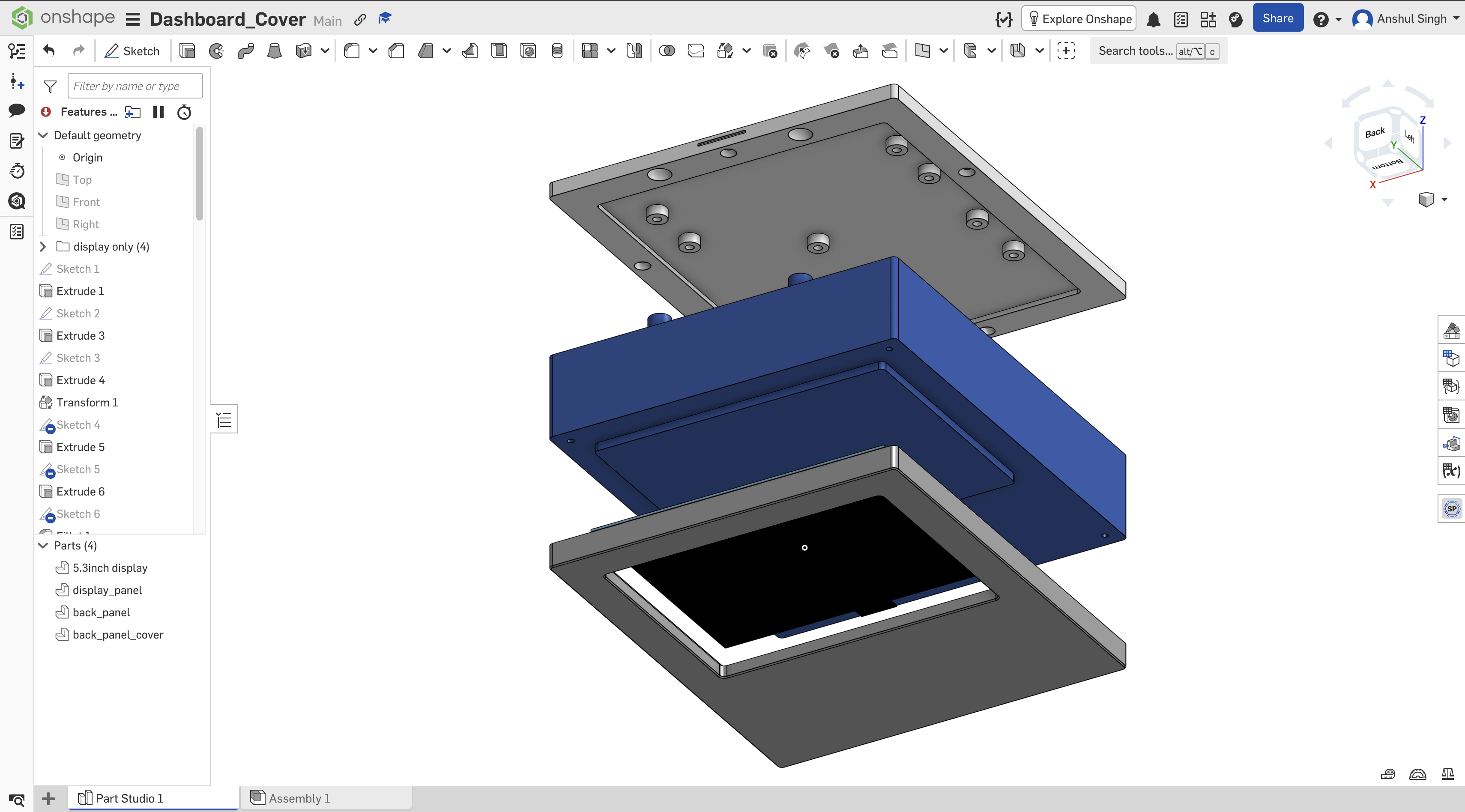
Task: Select the Hole tool
Action: (528, 51)
